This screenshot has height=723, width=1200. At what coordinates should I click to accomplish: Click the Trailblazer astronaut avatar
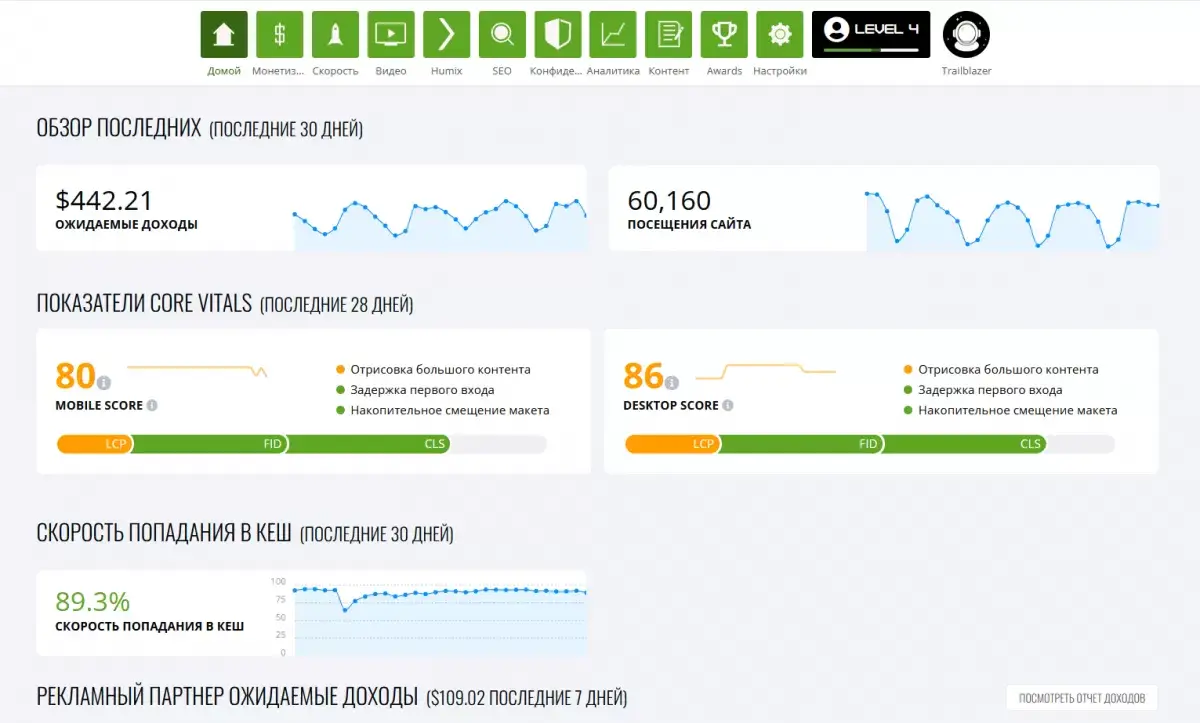tap(966, 35)
